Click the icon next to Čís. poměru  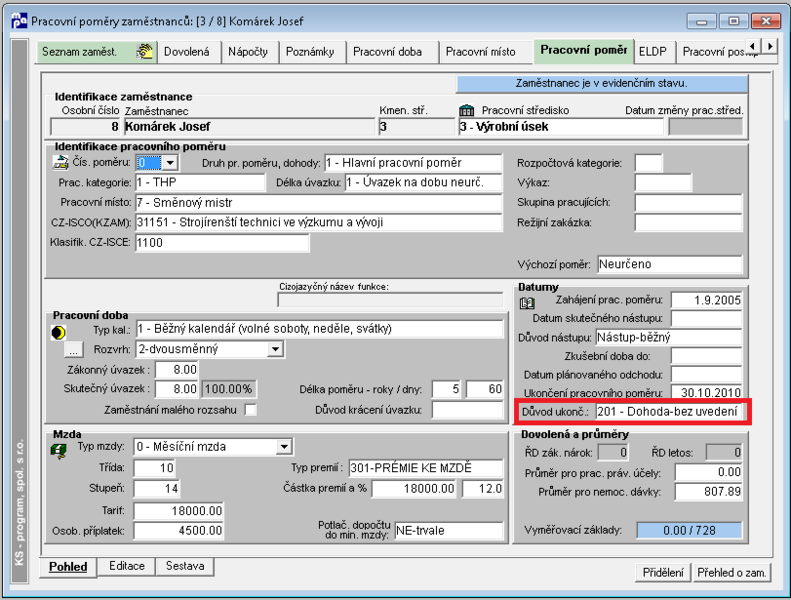click(61, 162)
